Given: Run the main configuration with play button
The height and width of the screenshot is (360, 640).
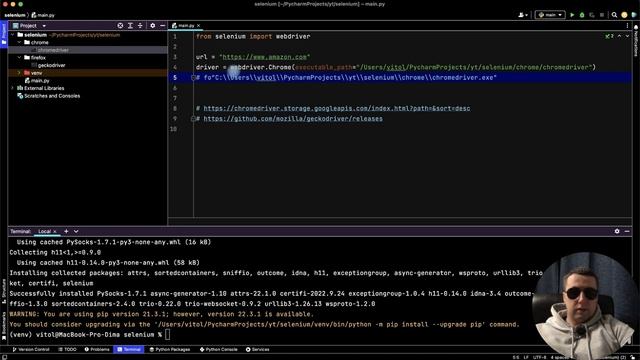Looking at the screenshot, I should click(x=572, y=15).
